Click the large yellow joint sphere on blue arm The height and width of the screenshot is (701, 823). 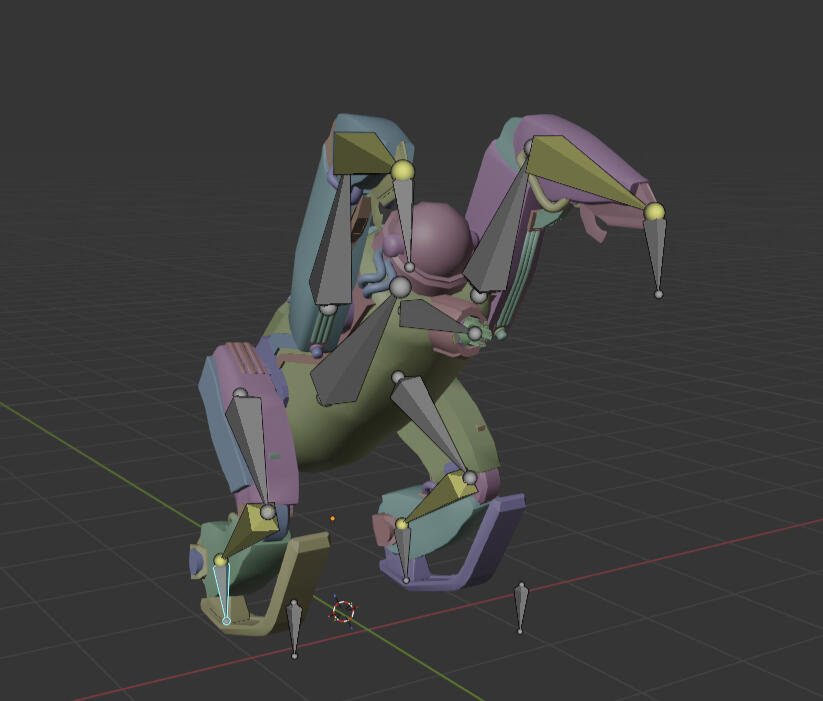click(x=403, y=171)
